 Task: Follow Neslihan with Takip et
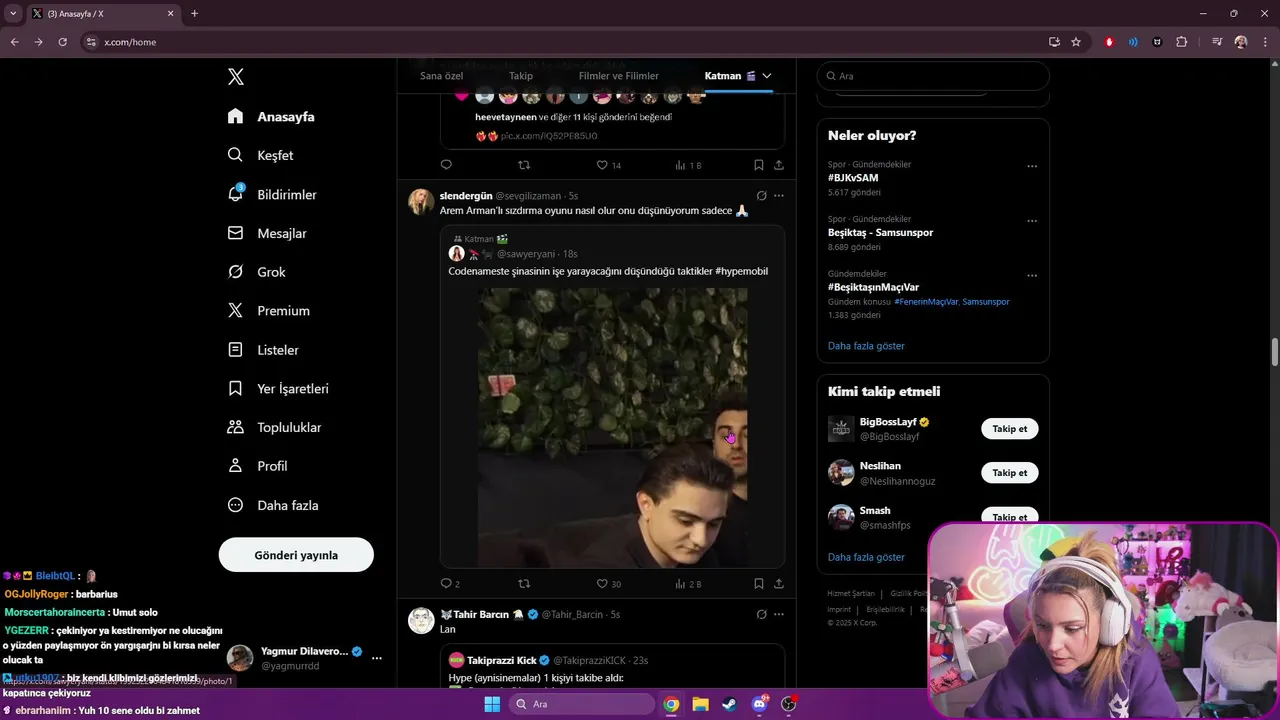tap(1010, 473)
